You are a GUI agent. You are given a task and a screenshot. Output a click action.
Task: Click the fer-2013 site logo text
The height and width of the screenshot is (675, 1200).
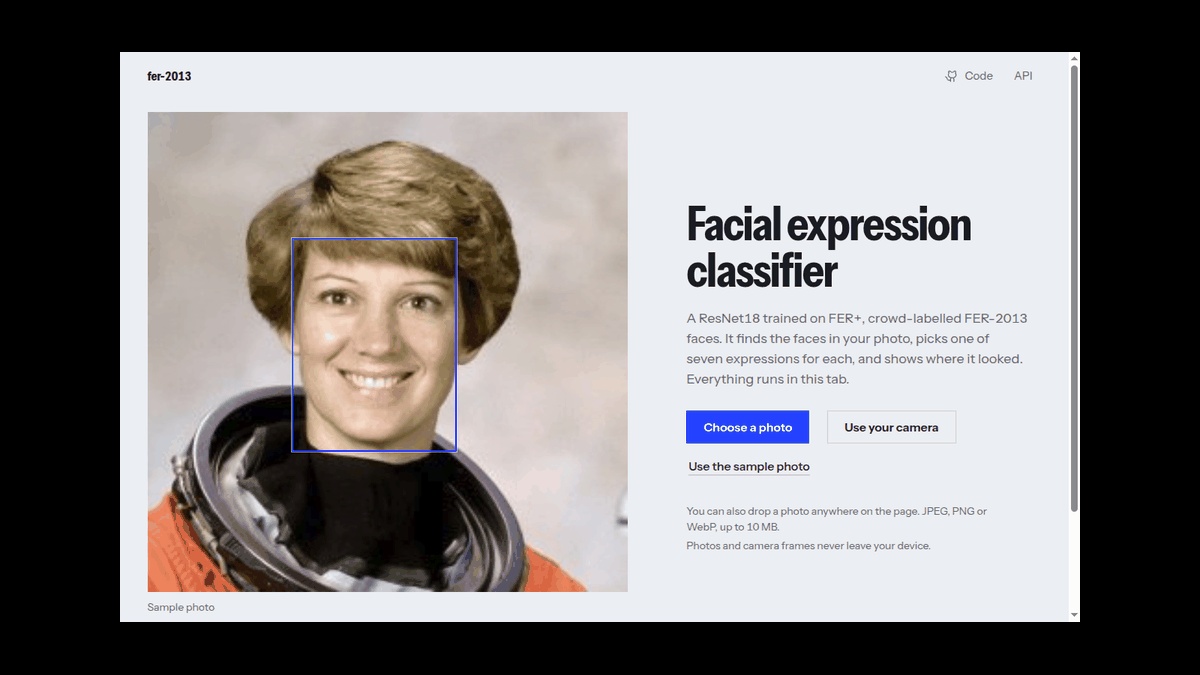pyautogui.click(x=169, y=76)
